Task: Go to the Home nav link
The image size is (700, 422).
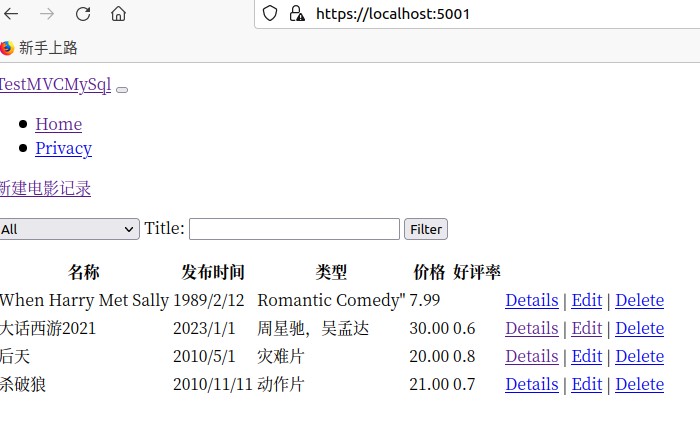Action: 58,124
